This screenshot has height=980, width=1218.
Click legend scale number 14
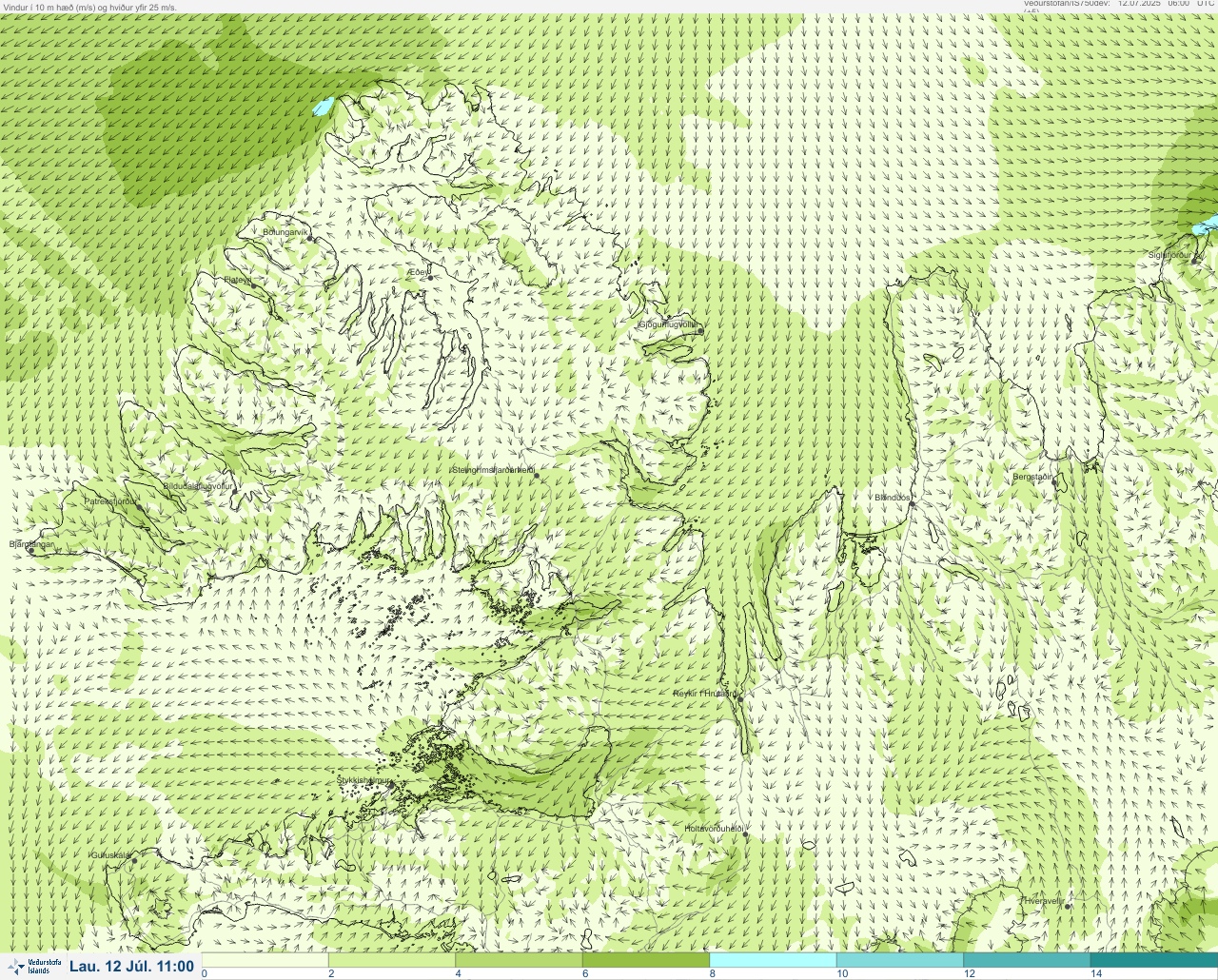coord(1096,973)
